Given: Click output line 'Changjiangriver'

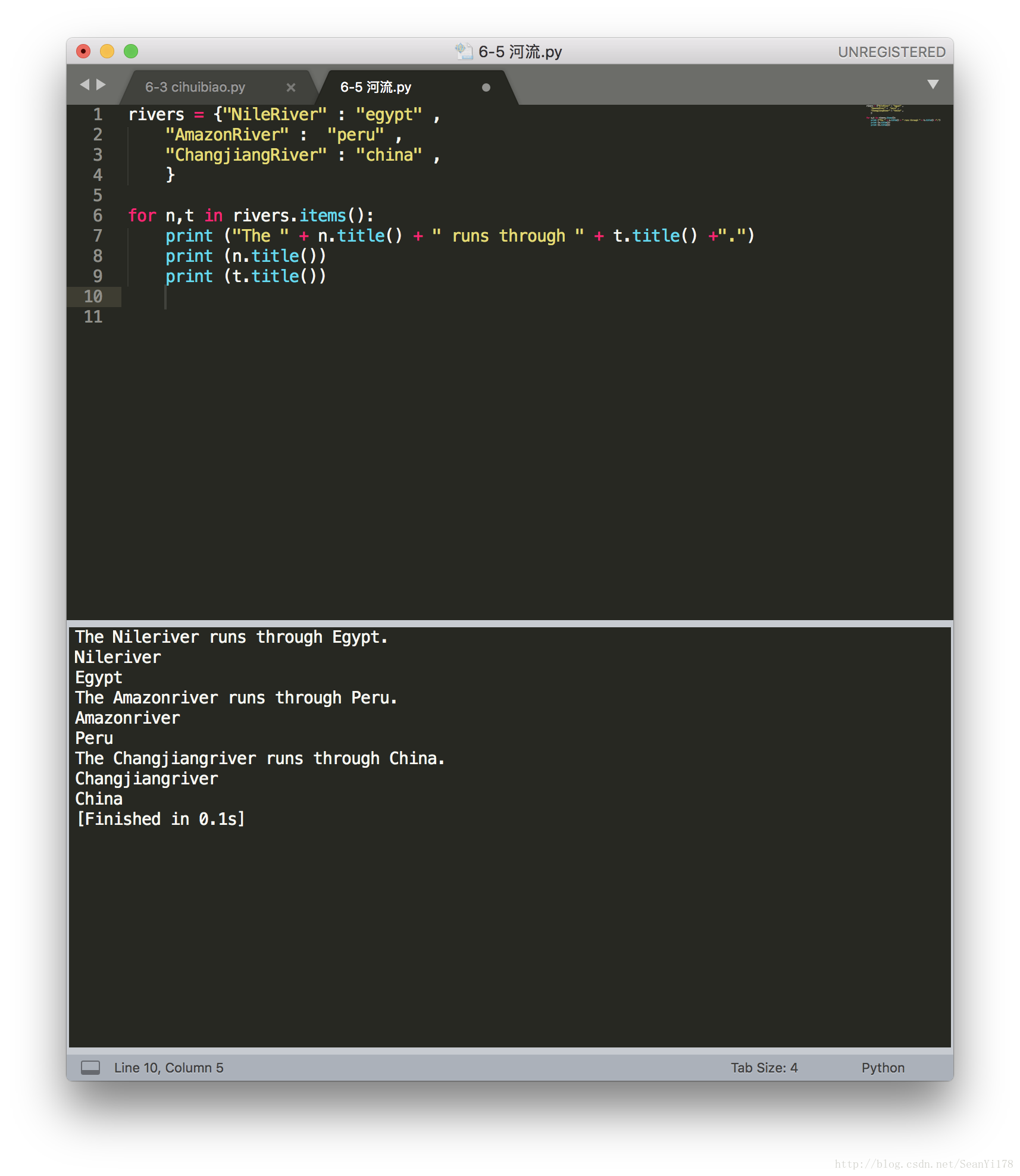Looking at the screenshot, I should click(146, 779).
